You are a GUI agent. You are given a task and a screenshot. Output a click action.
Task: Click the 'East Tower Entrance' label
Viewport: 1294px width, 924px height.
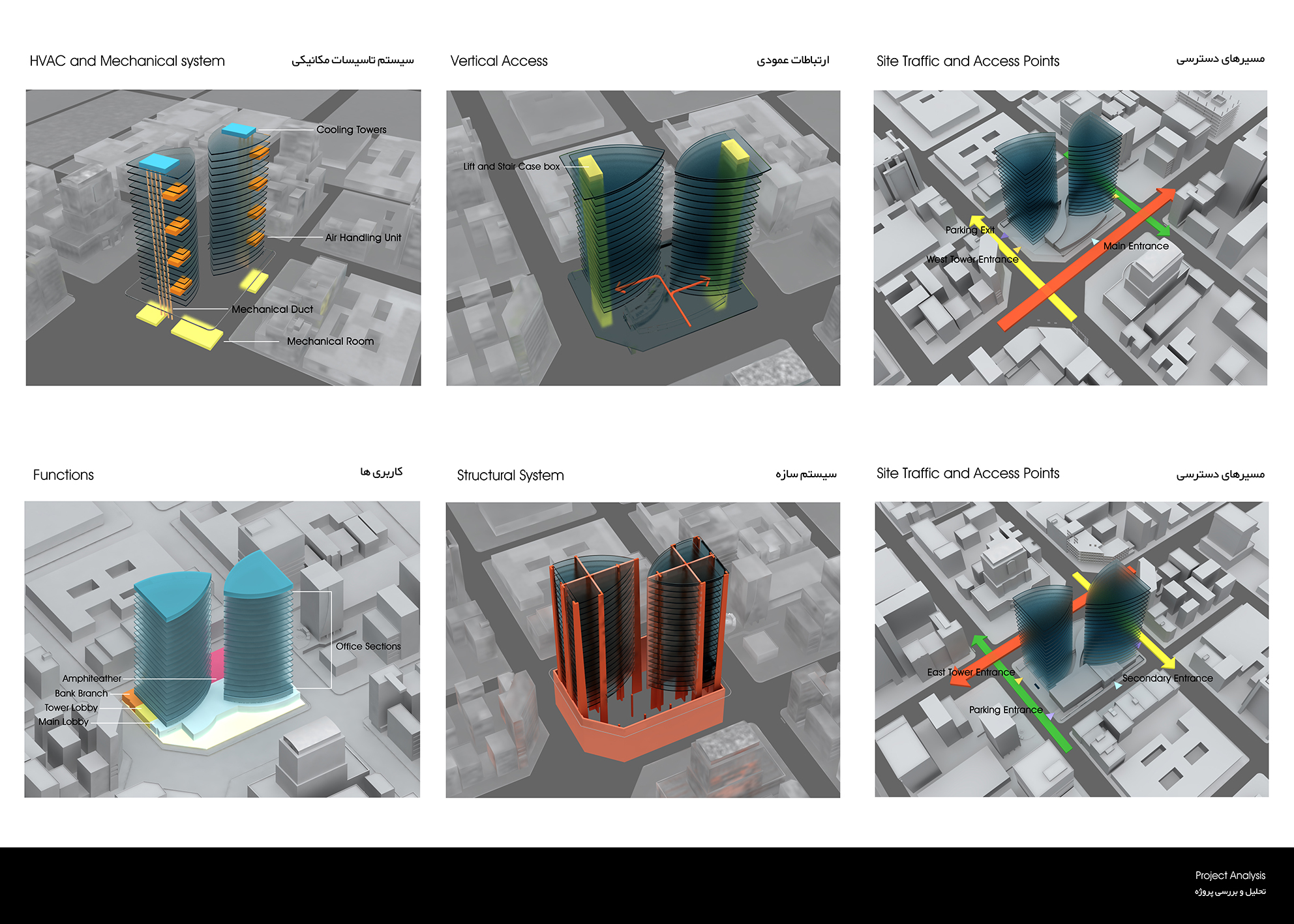pos(970,672)
